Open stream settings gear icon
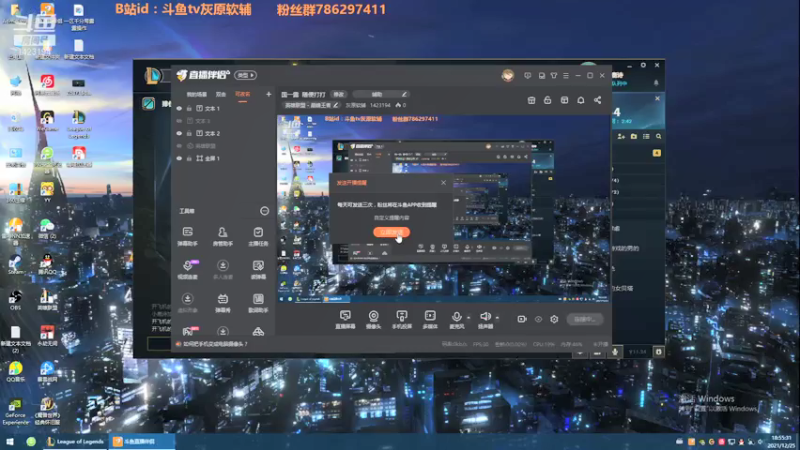The width and height of the screenshot is (800, 450). pyautogui.click(x=554, y=319)
